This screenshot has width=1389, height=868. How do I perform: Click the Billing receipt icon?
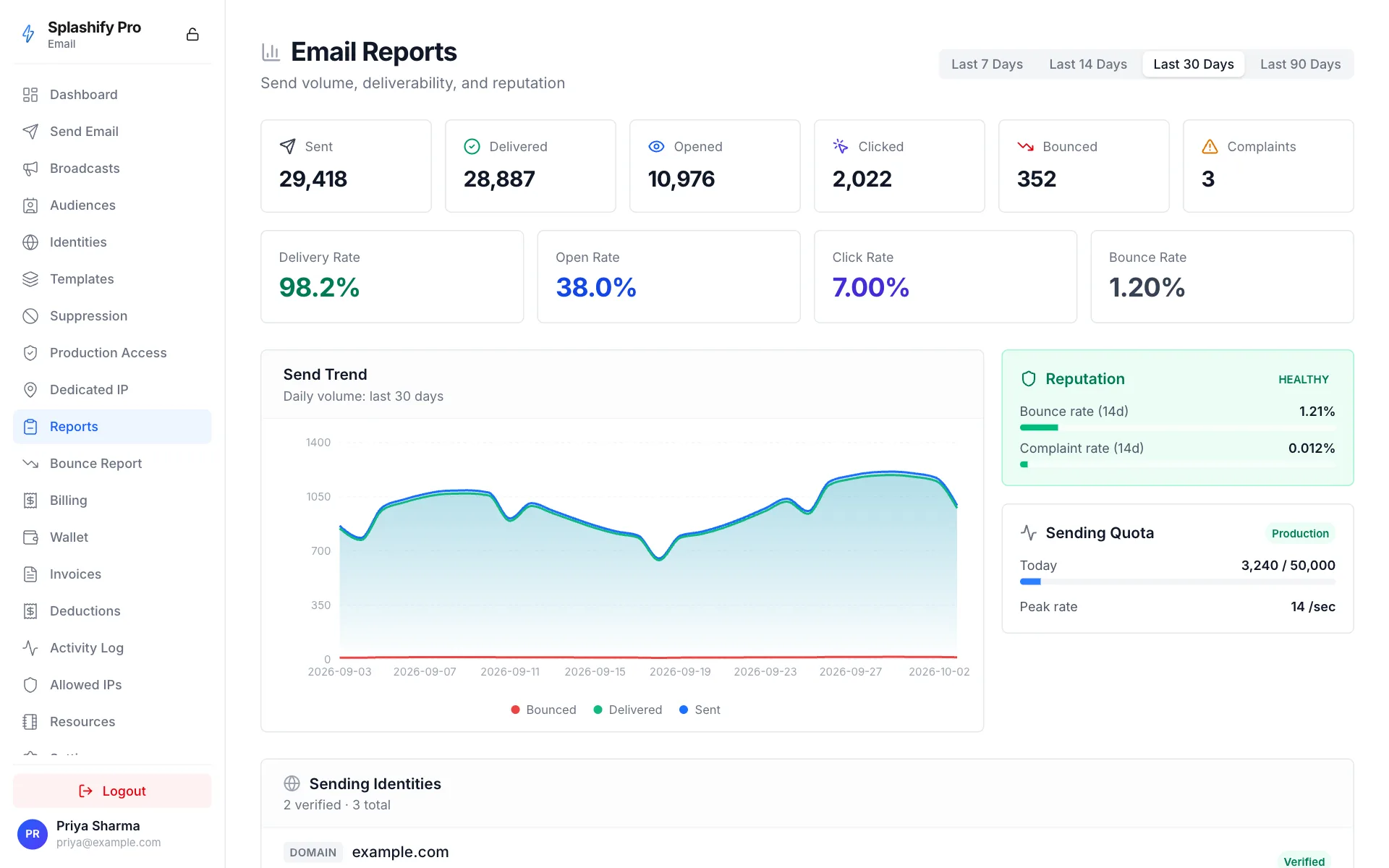click(30, 501)
